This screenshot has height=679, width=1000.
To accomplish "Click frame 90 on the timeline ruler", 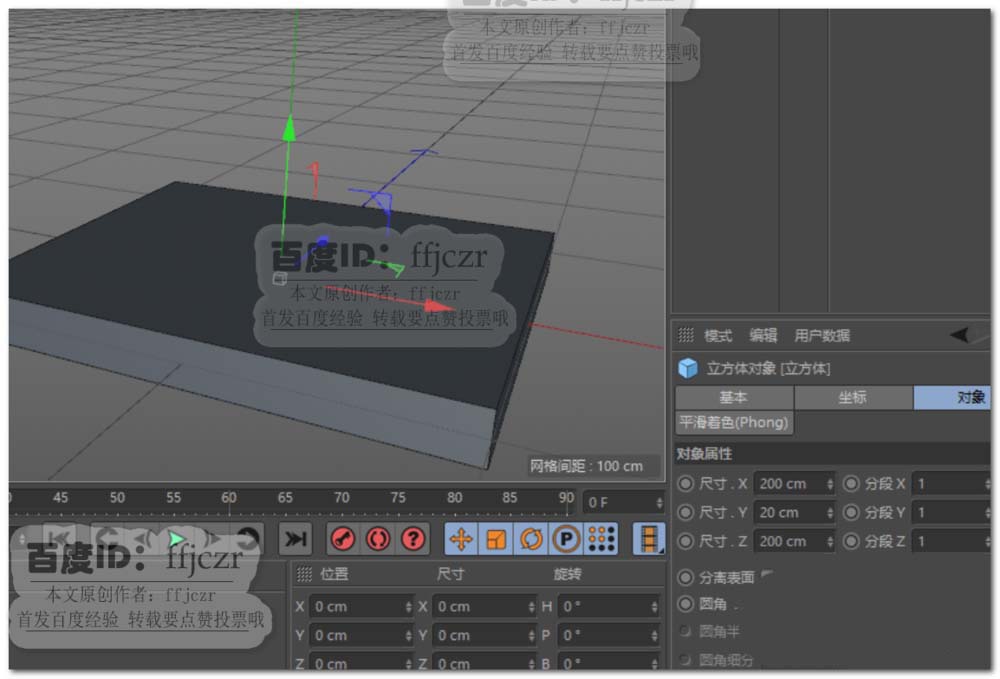I will [566, 498].
